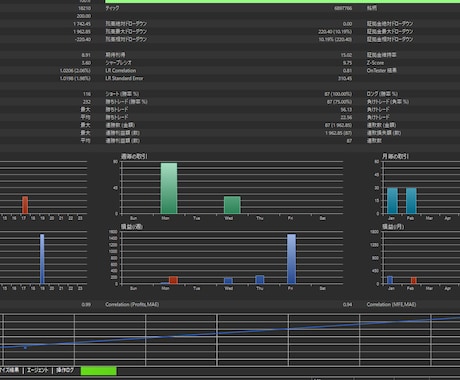
Task: Click the blue Jan bar in monthly profit chart
Action: pyautogui.click(x=390, y=280)
